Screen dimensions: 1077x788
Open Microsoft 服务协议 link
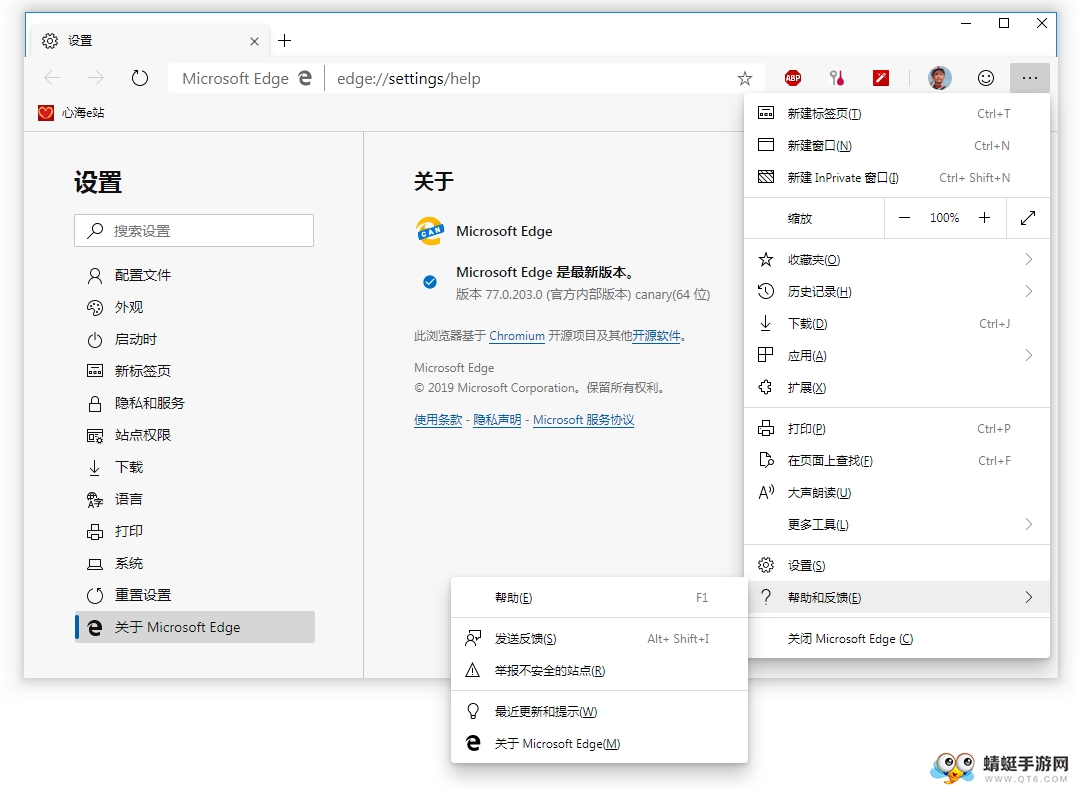583,420
